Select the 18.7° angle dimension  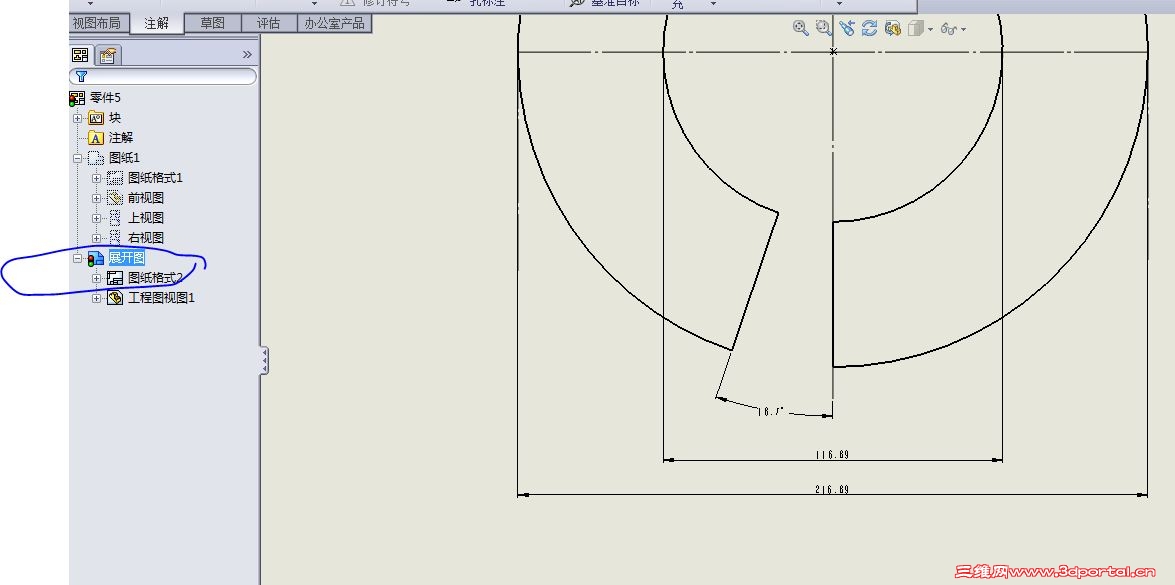pyautogui.click(x=770, y=411)
